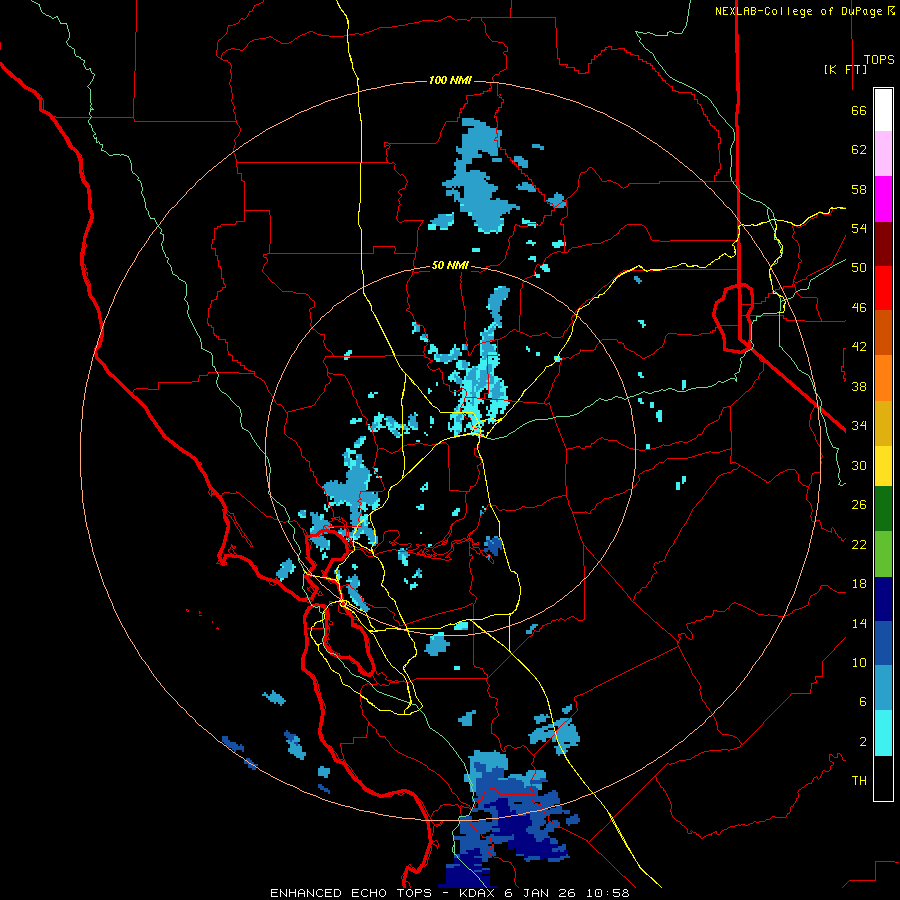Click the "26" legend value

(x=859, y=505)
